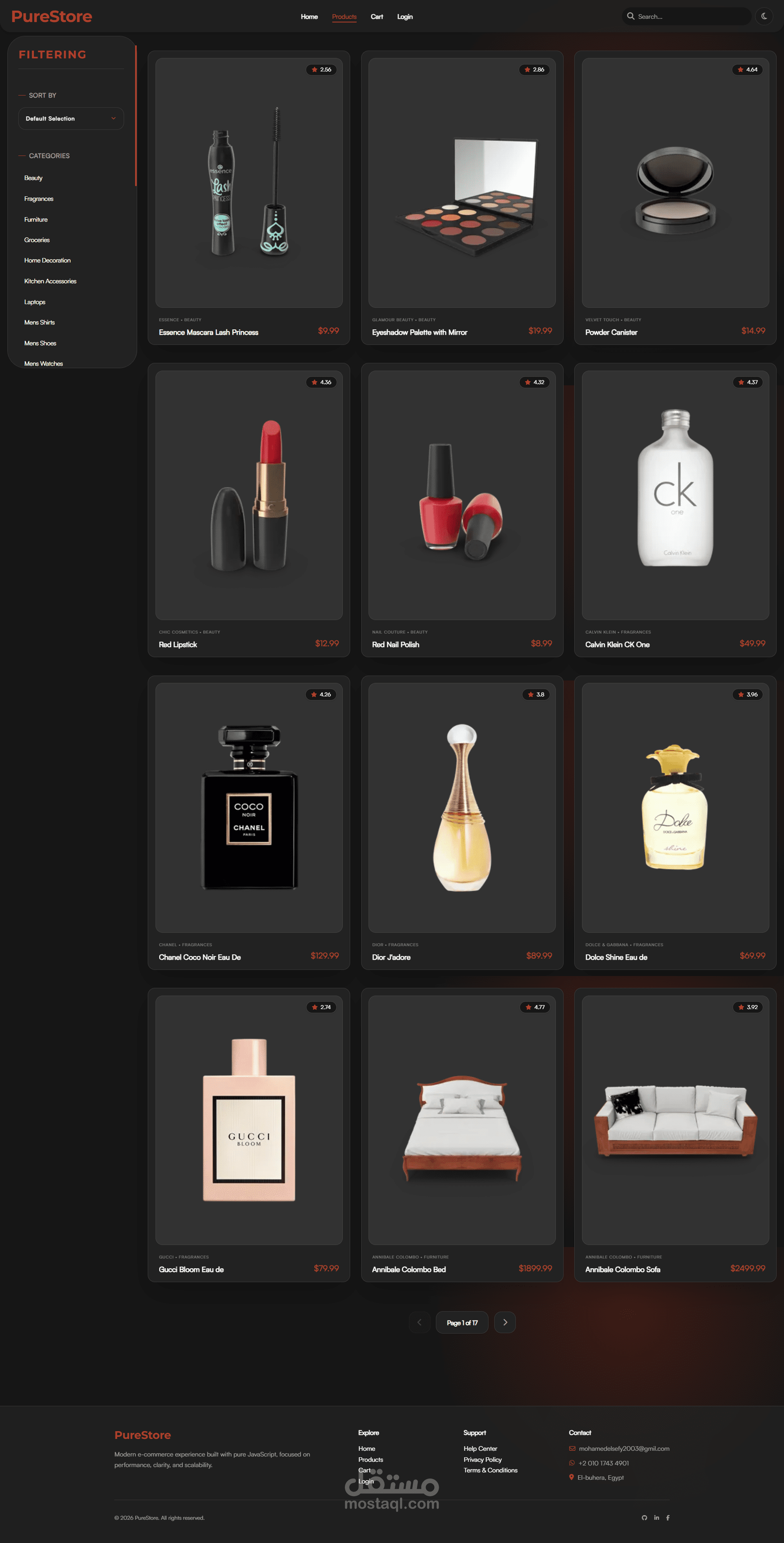Open the Cart menu item
784x1543 pixels.
pos(377,17)
